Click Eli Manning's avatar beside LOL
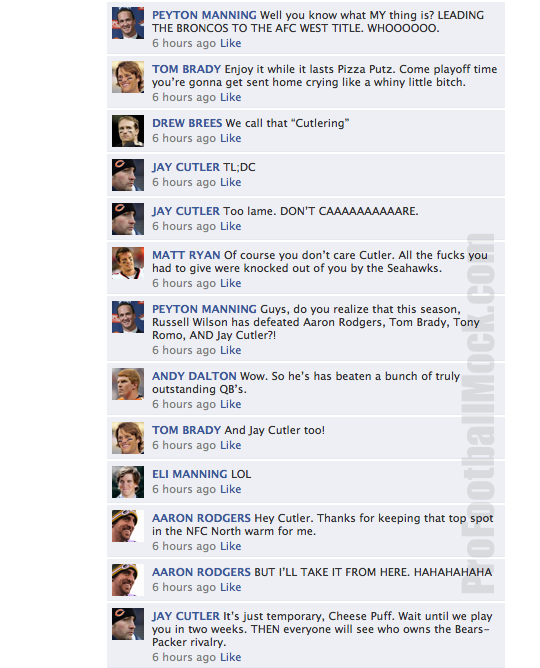The image size is (540, 668). pyautogui.click(x=128, y=482)
